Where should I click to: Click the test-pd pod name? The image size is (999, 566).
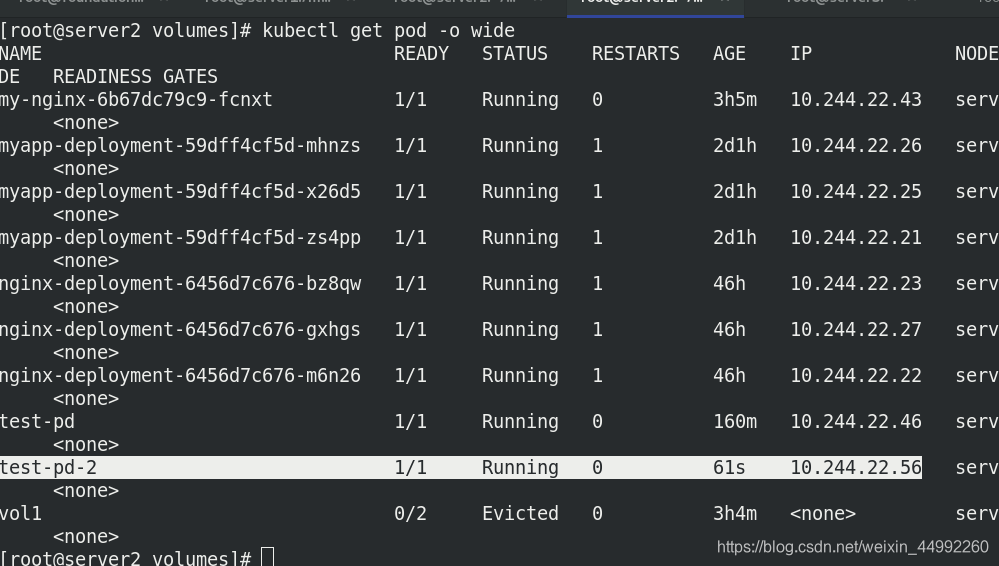click(x=37, y=421)
